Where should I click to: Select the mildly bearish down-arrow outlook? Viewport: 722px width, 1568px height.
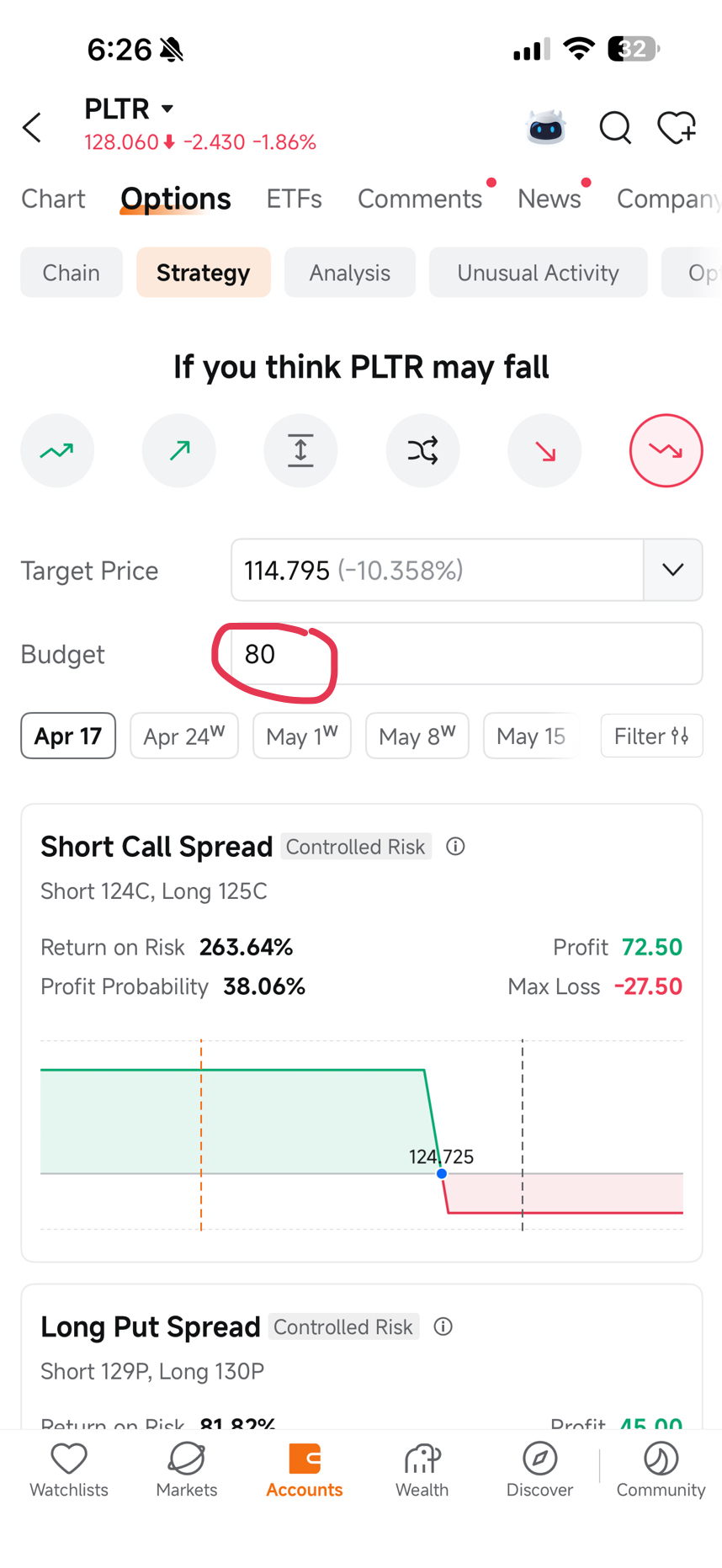click(544, 451)
